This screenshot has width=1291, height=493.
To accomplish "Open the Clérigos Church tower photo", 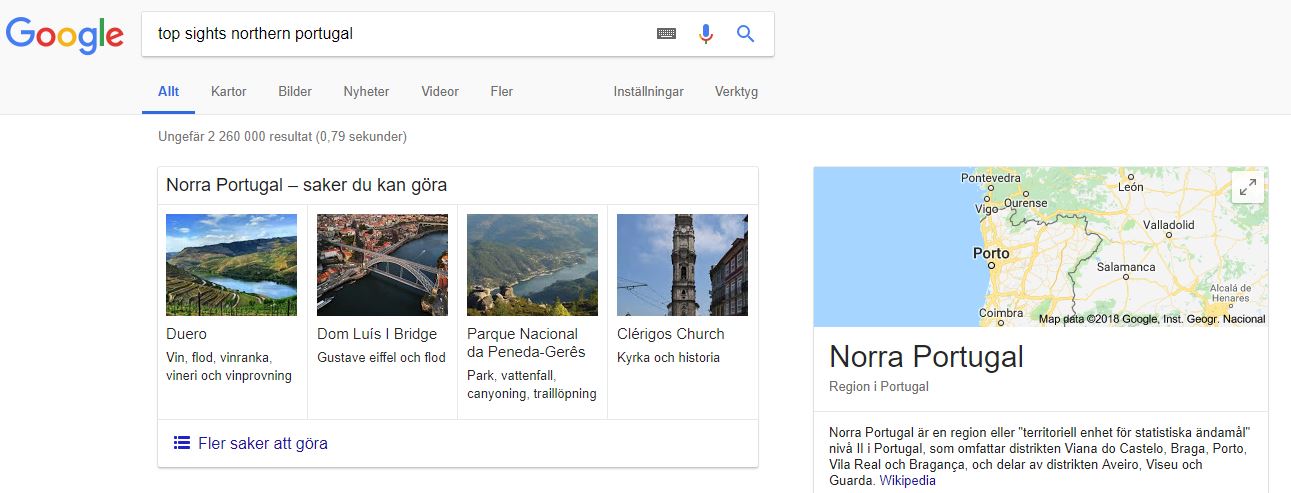I will (x=682, y=265).
